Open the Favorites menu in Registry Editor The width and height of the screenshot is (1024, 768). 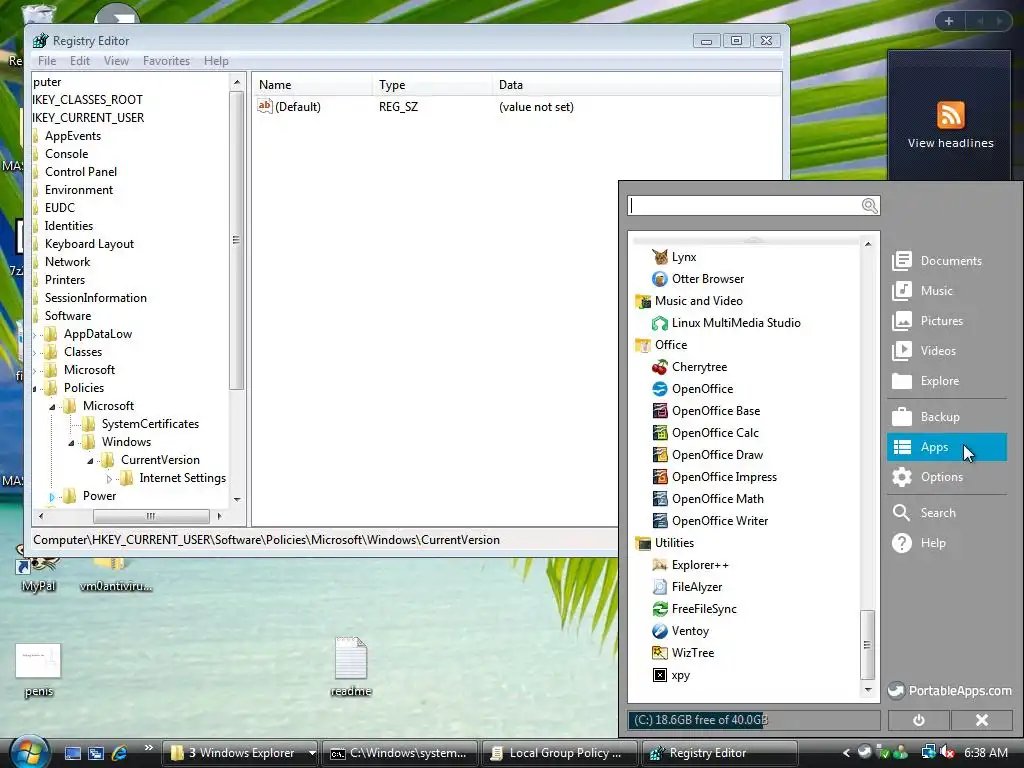[x=167, y=61]
